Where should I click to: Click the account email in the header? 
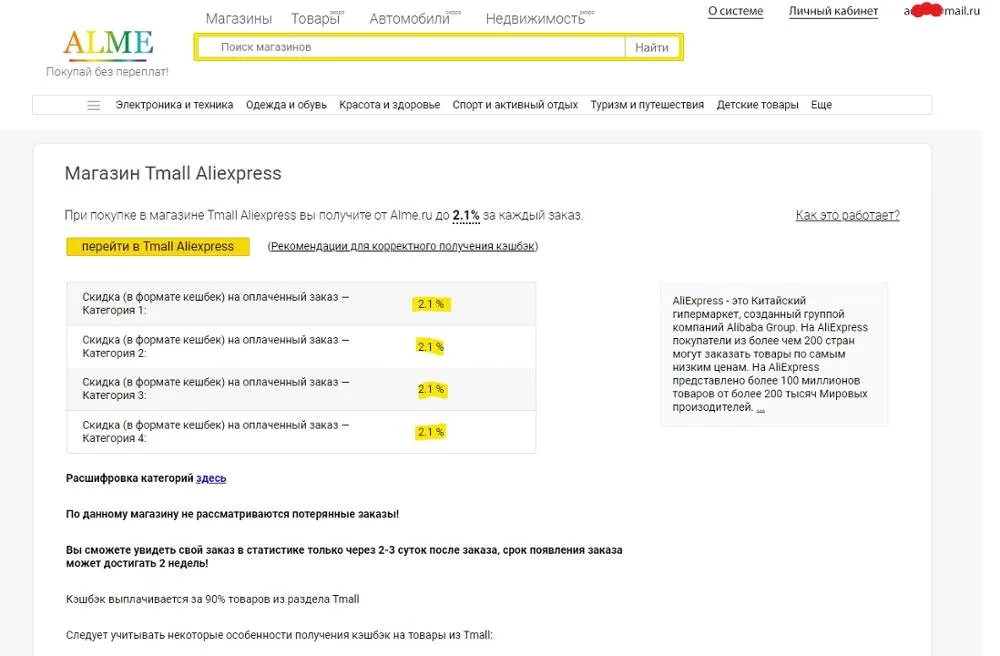941,11
